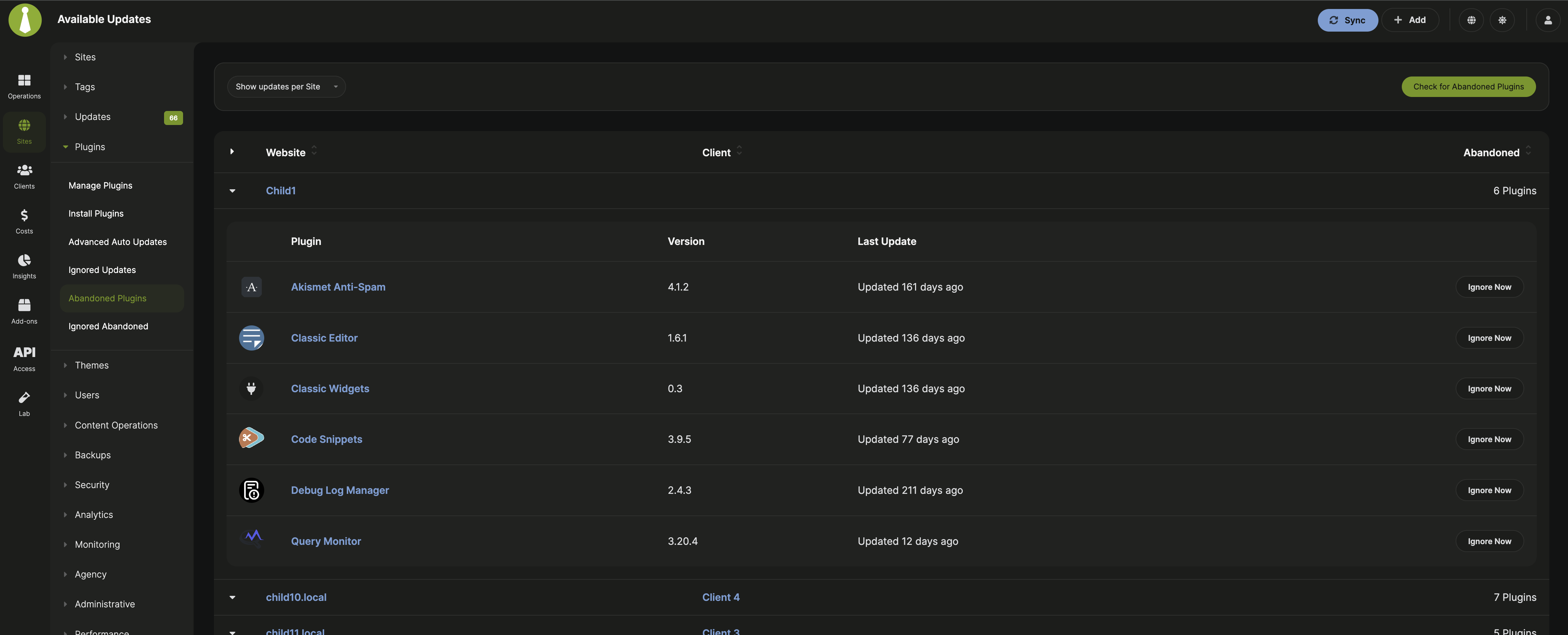Click the Check for Abandoned Plugins button
Viewport: 1568px width, 635px height.
coord(1468,87)
